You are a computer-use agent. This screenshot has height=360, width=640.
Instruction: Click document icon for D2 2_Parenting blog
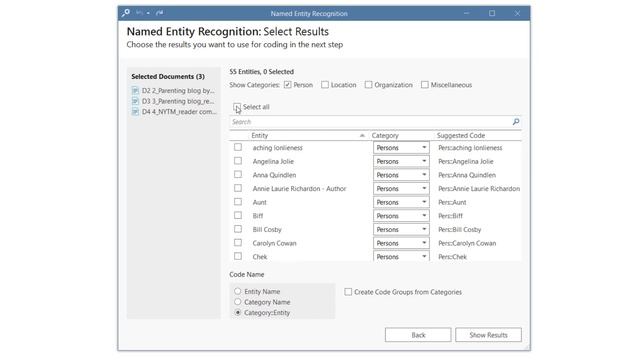point(136,91)
